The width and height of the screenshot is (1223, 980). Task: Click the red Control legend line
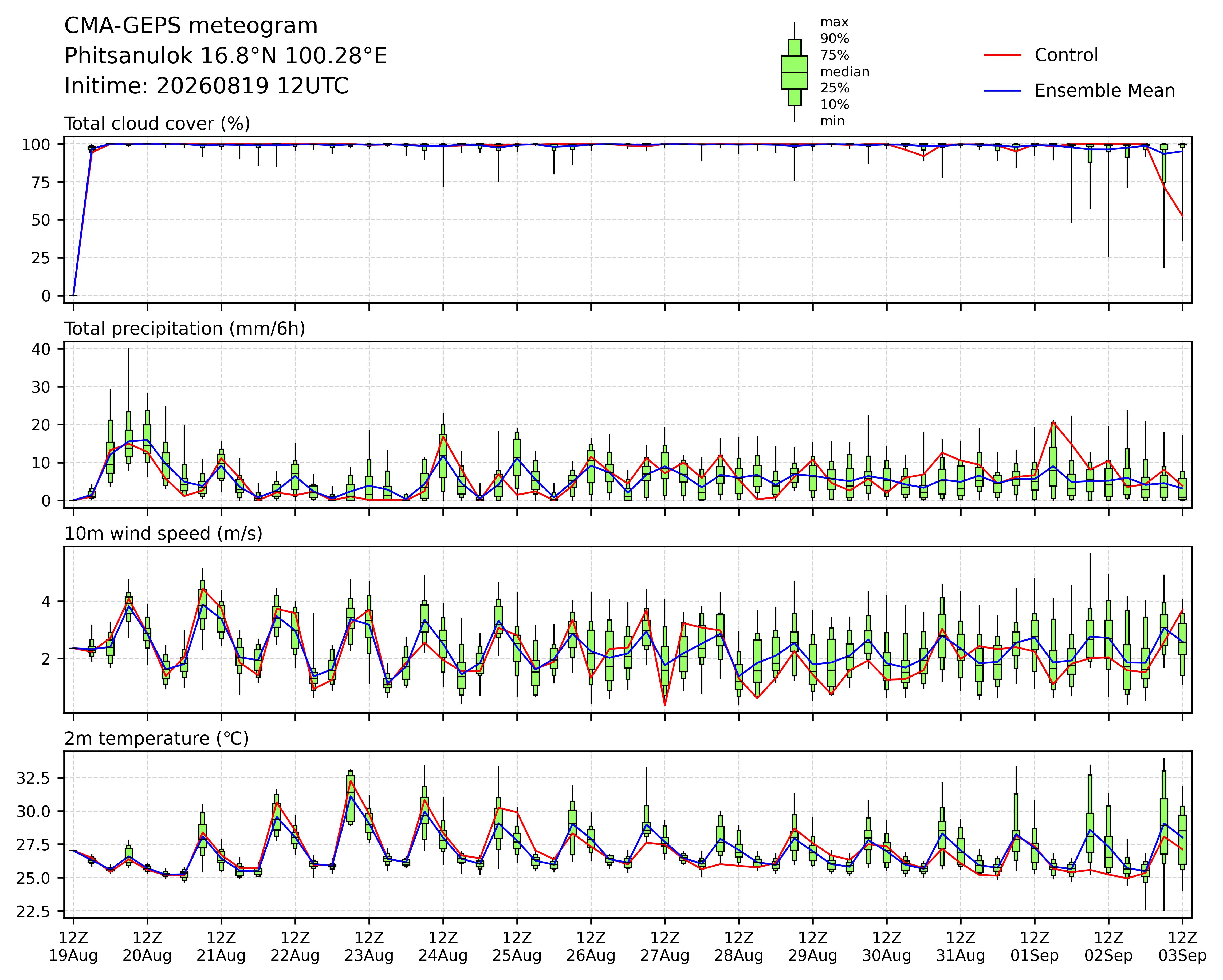click(1002, 56)
